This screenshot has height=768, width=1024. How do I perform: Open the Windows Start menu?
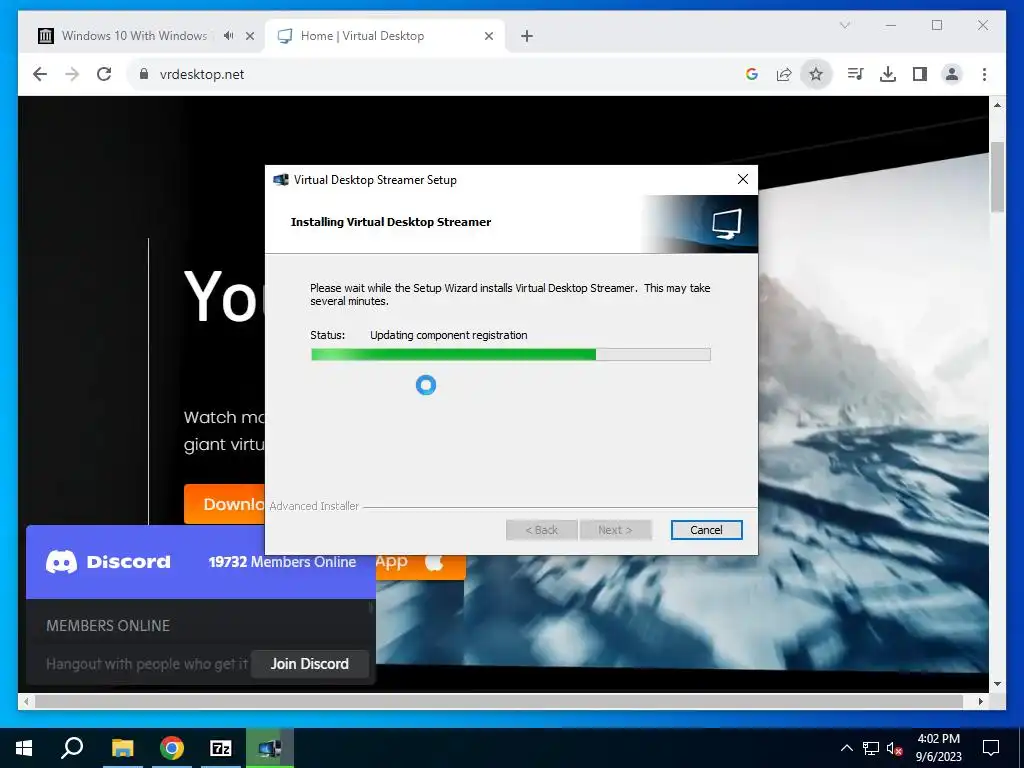click(x=24, y=748)
